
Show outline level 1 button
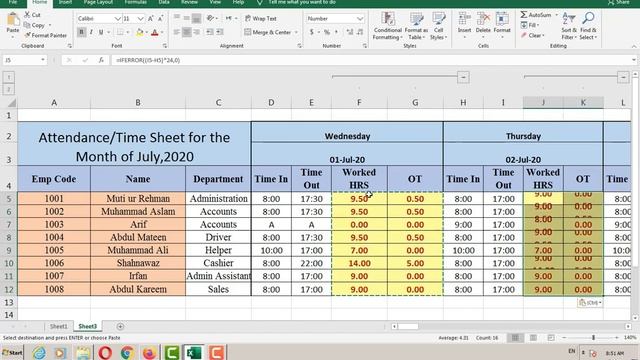(9, 77)
